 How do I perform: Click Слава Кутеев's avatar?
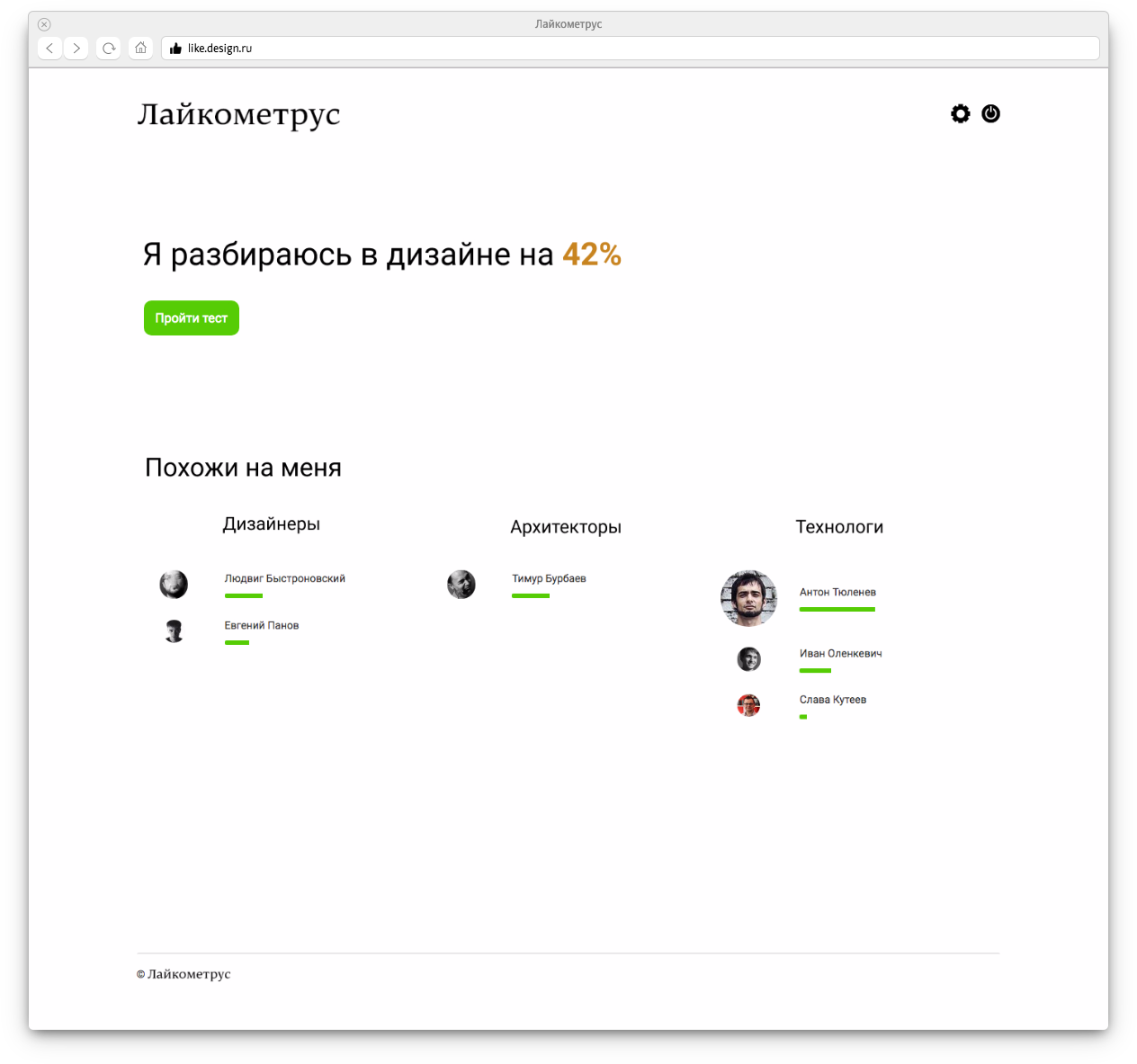748,705
